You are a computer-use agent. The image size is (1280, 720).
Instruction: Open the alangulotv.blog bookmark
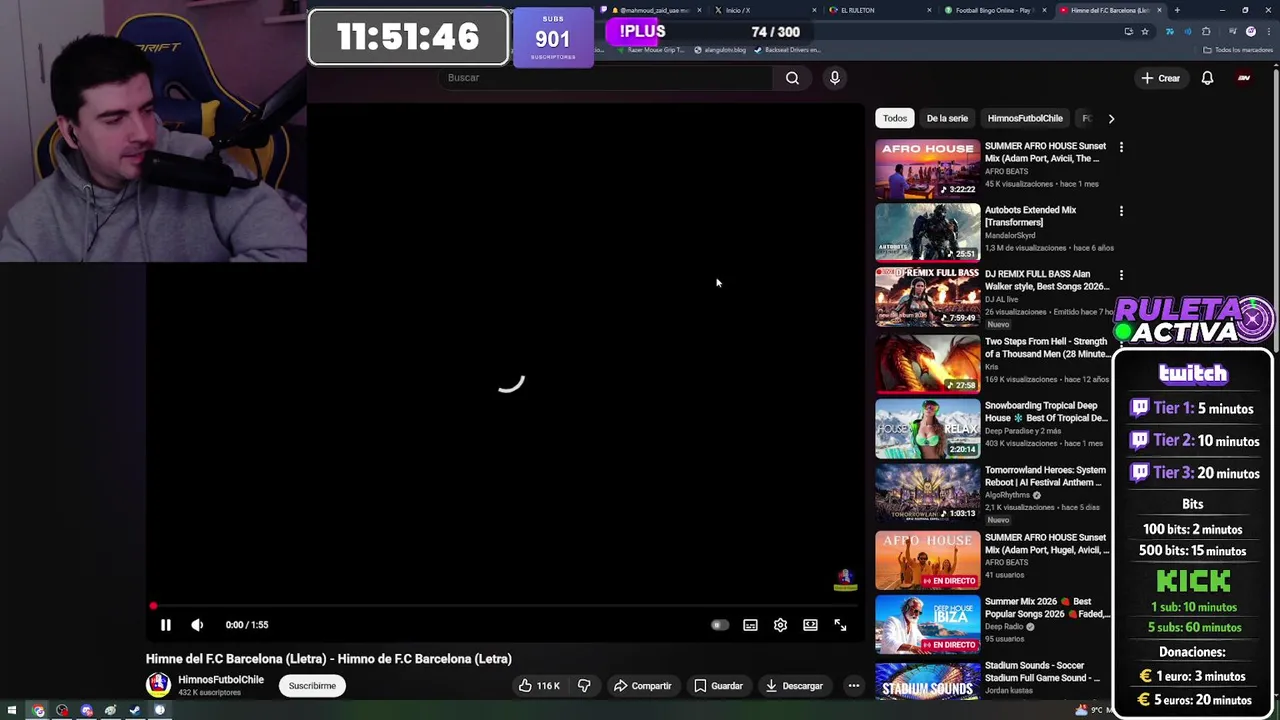720,50
